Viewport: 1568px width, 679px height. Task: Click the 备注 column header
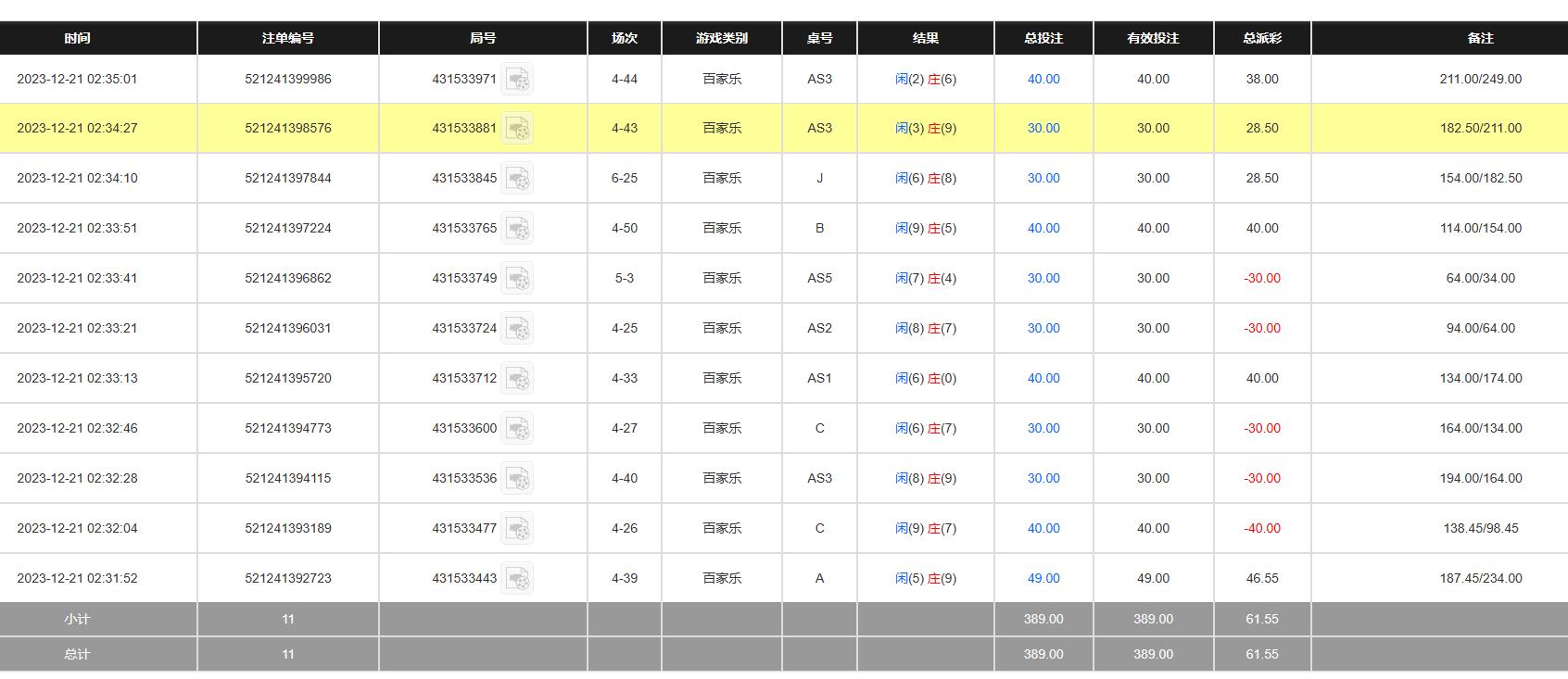pos(1480,38)
